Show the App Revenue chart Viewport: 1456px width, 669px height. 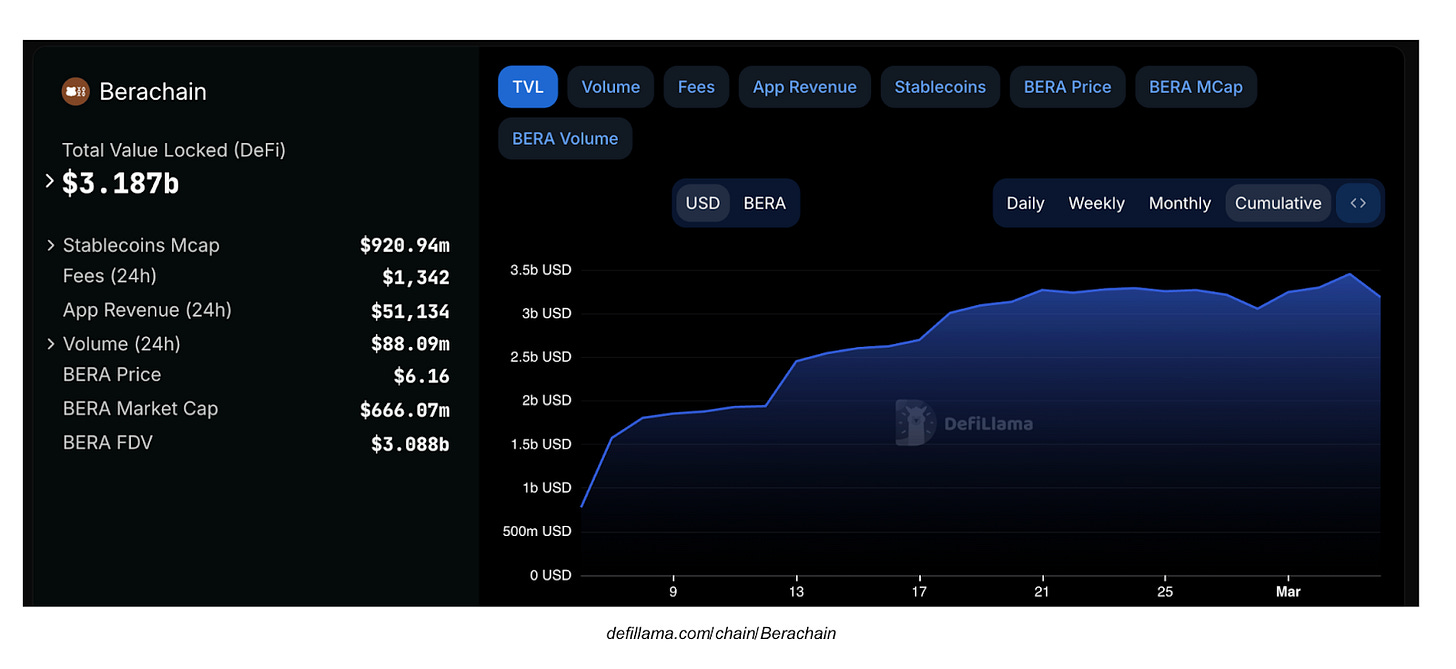click(x=804, y=87)
